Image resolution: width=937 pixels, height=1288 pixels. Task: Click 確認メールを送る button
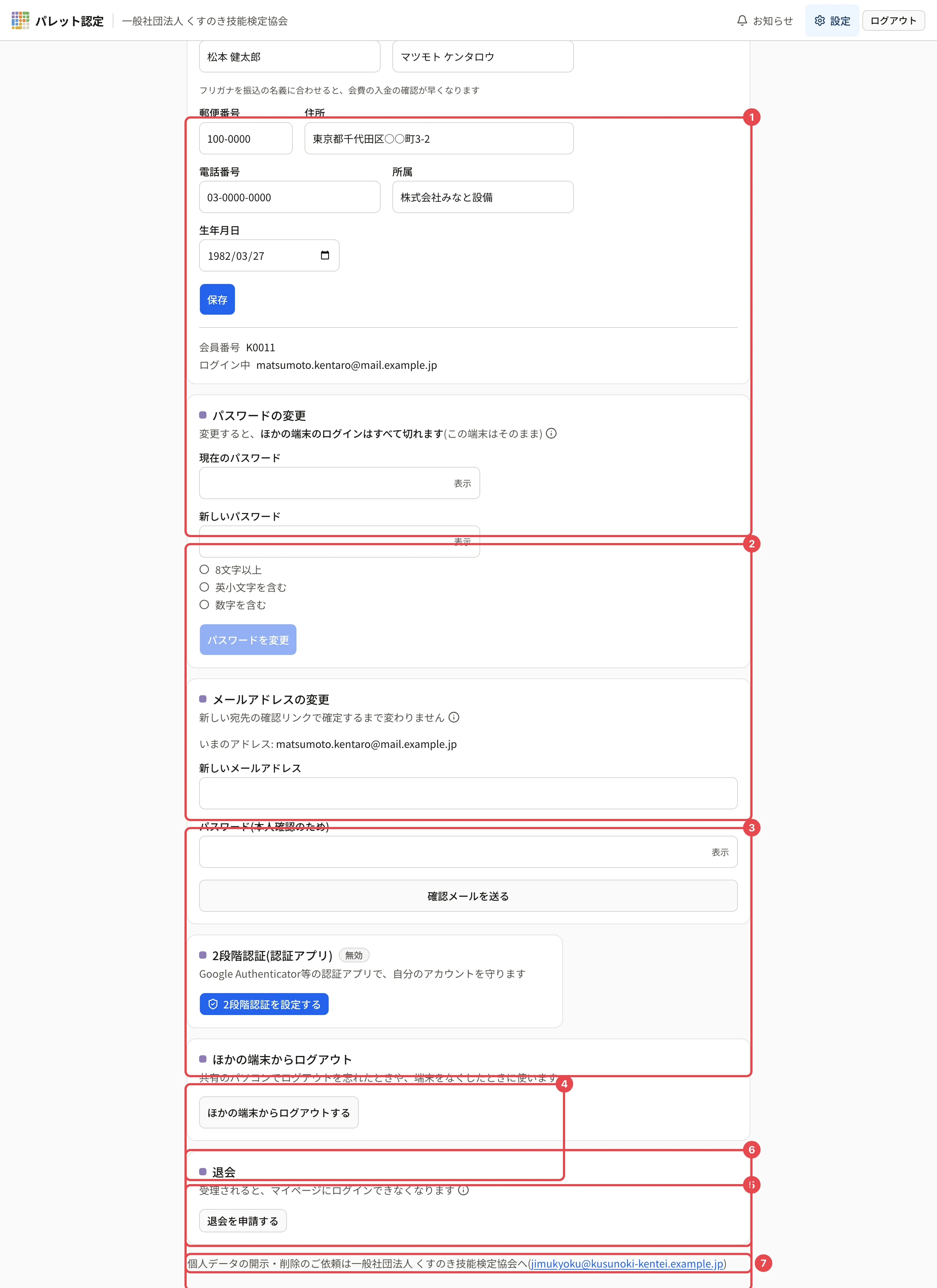point(468,896)
